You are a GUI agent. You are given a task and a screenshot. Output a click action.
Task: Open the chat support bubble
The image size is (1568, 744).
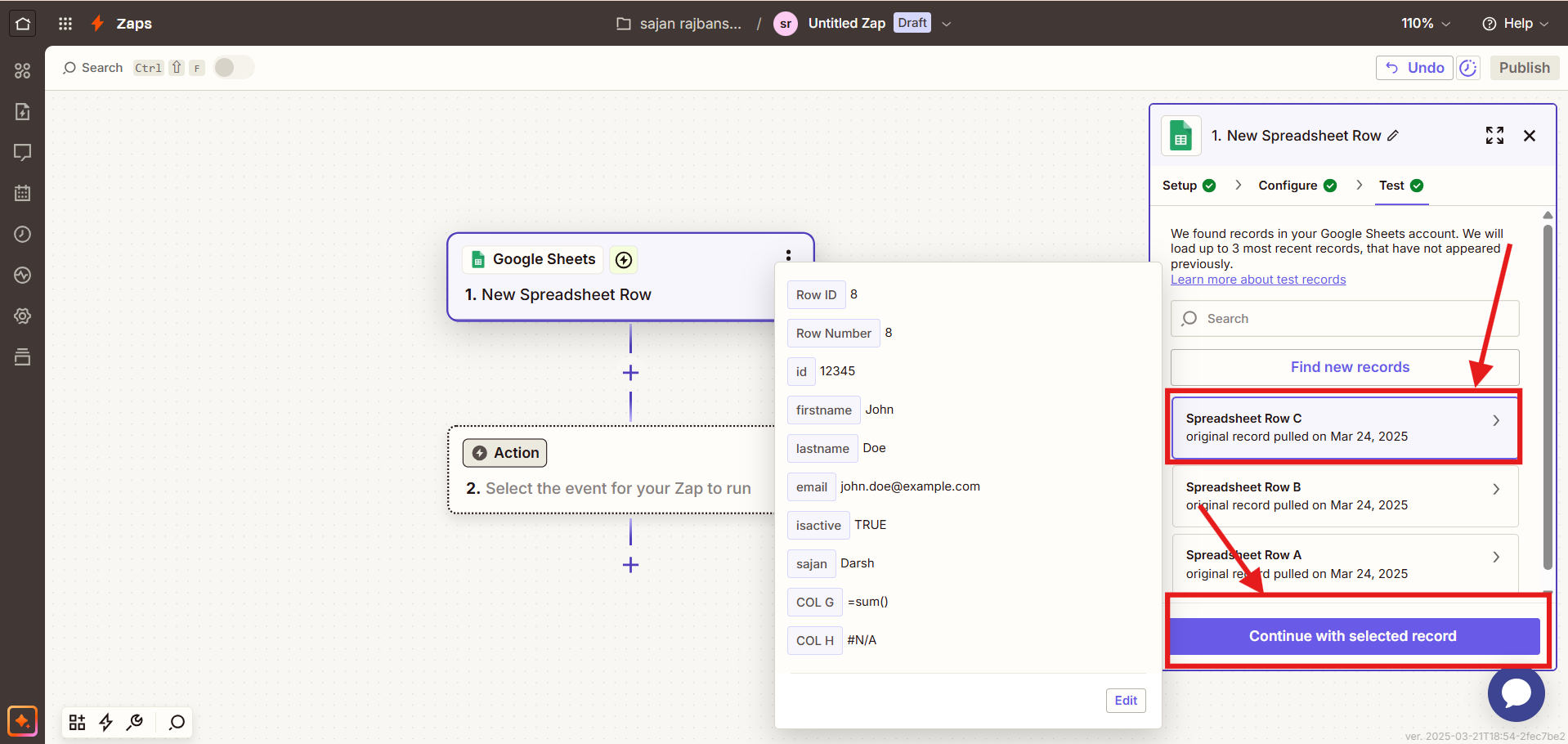coord(1516,693)
